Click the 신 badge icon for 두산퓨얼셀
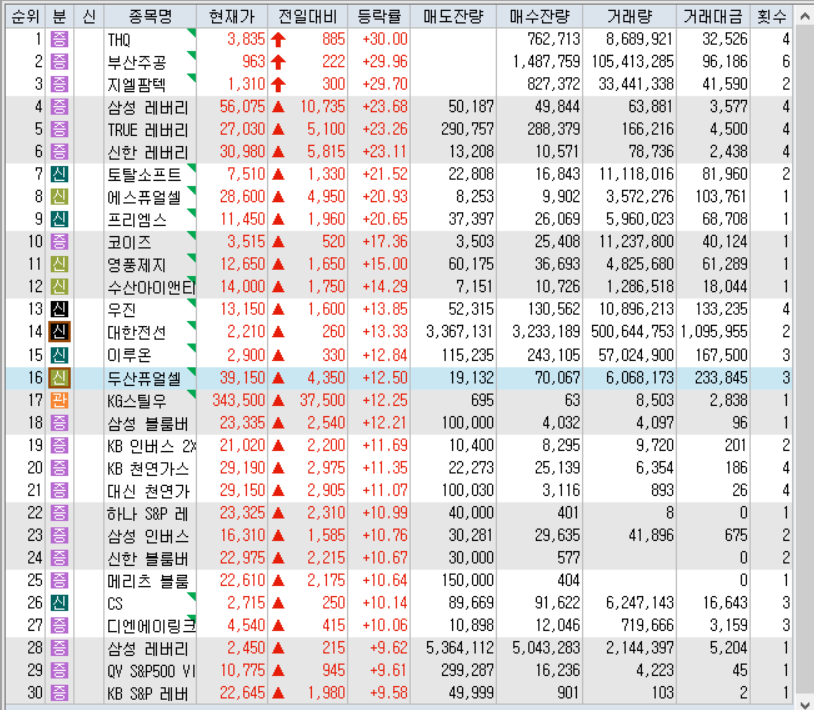Viewport: 814px width, 710px height. tap(59, 378)
